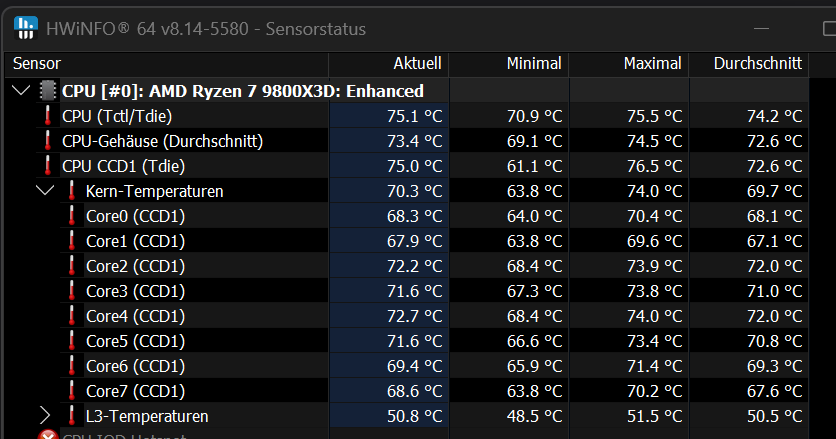Viewport: 836px width, 439px height.
Task: Click thermometer icon next to Core4 (CCD1)
Action: pyautogui.click(x=71, y=316)
